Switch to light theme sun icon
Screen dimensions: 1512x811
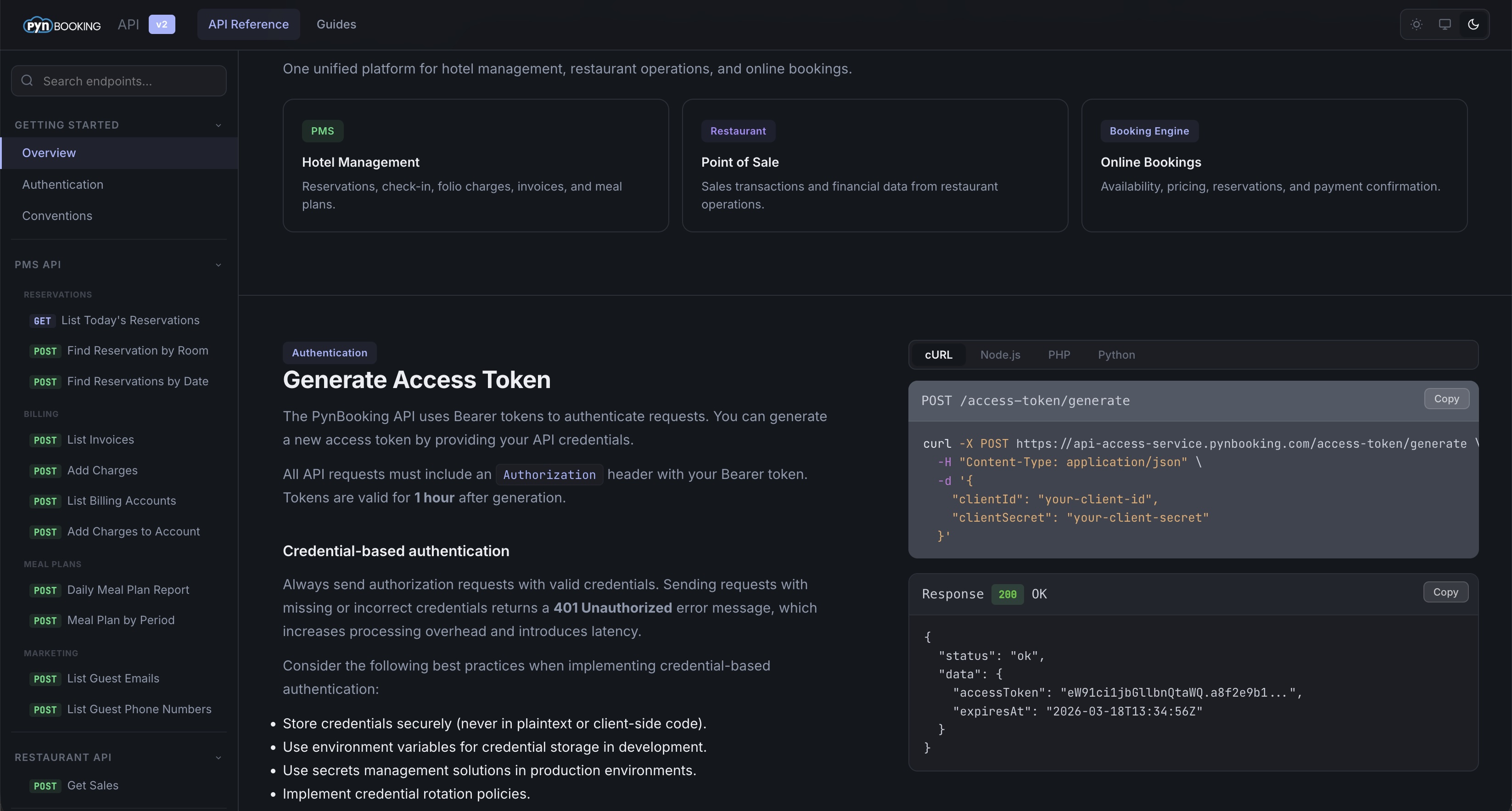(1417, 25)
